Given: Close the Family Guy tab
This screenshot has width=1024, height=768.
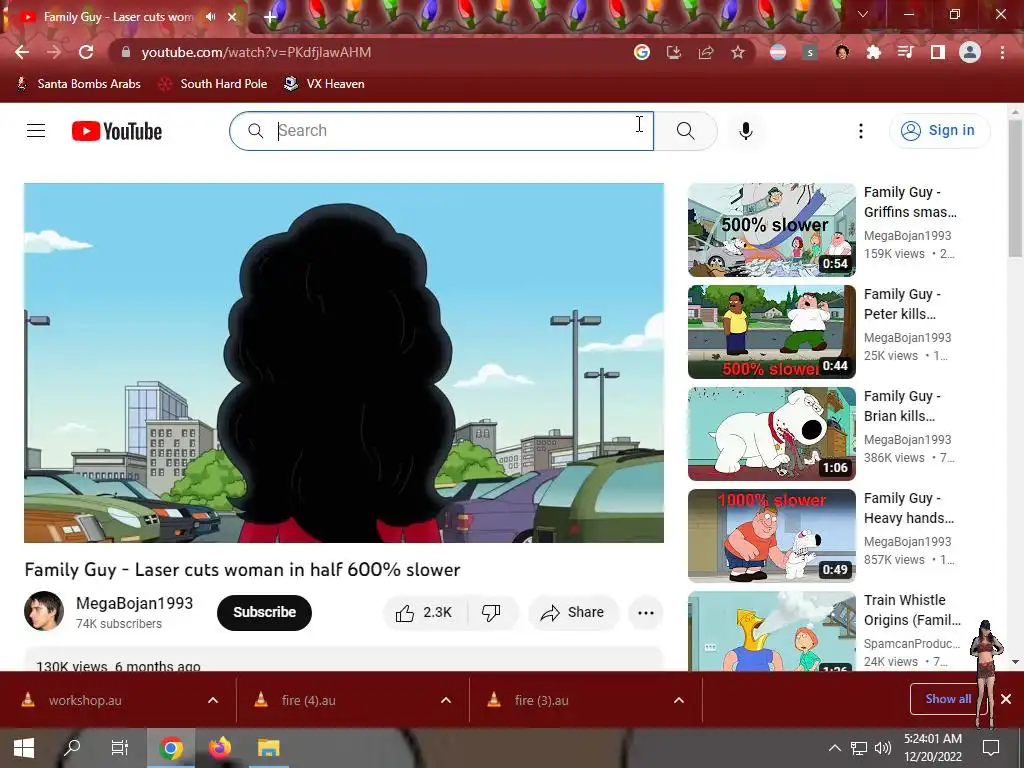Looking at the screenshot, I should pyautogui.click(x=232, y=17).
